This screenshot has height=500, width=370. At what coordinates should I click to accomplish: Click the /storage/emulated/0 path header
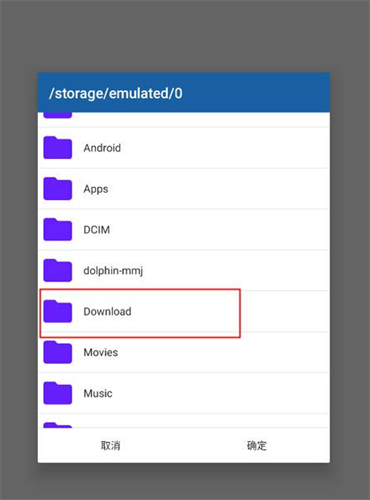pyautogui.click(x=116, y=93)
